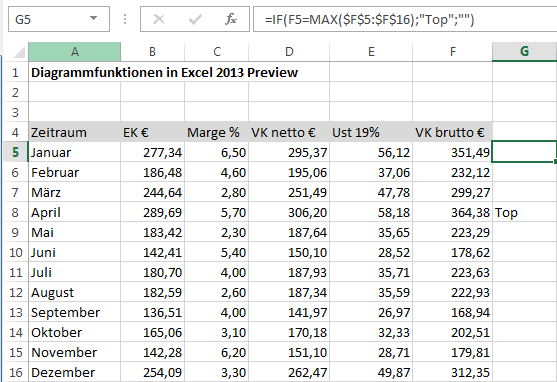Select row 16 header
557x382 pixels.
[15, 372]
